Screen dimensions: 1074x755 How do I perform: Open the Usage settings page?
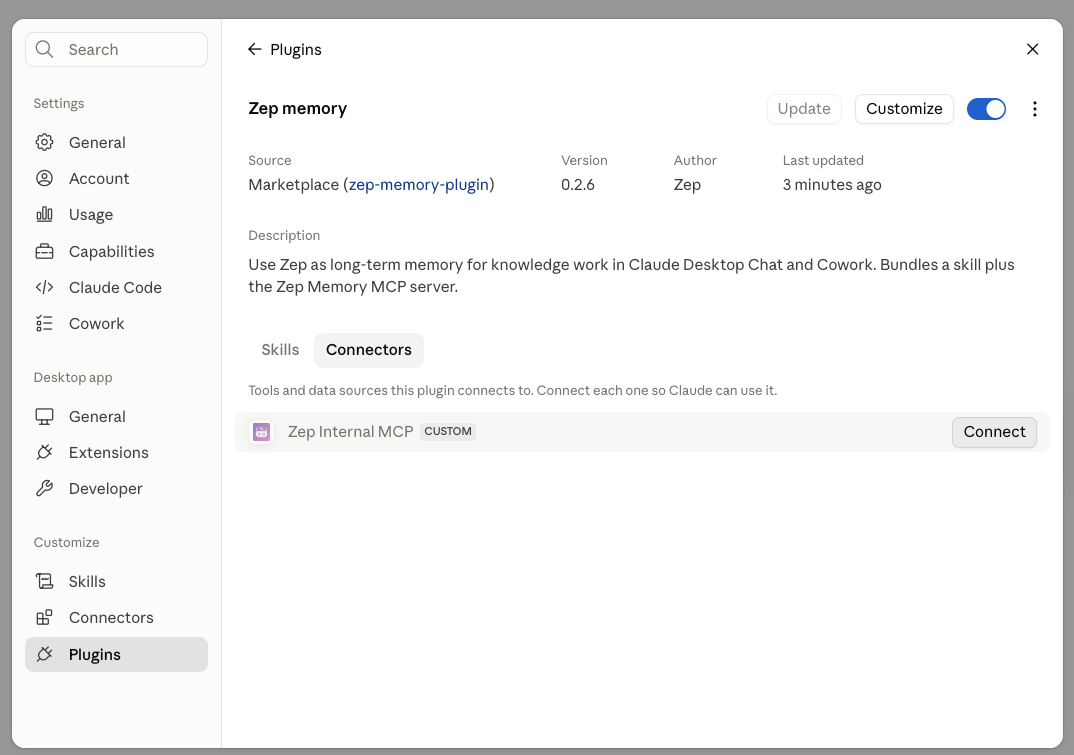(x=116, y=215)
